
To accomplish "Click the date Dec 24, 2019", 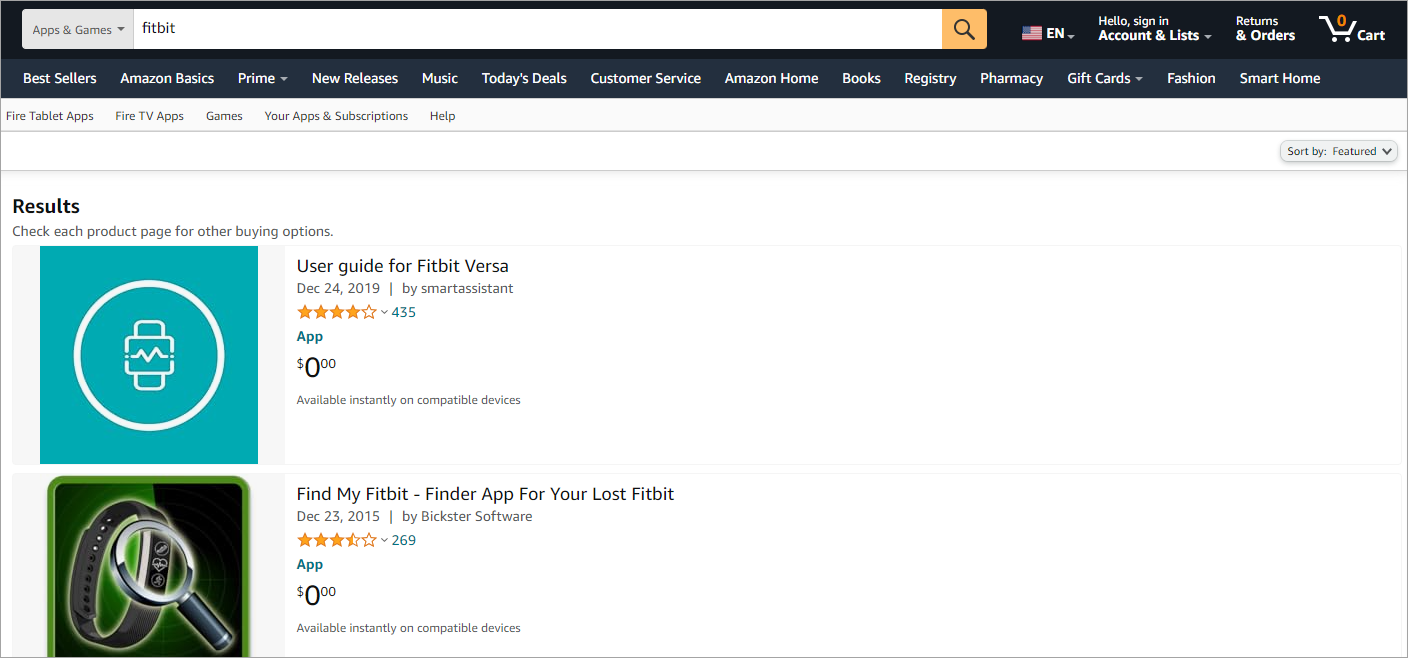I will coord(339,288).
